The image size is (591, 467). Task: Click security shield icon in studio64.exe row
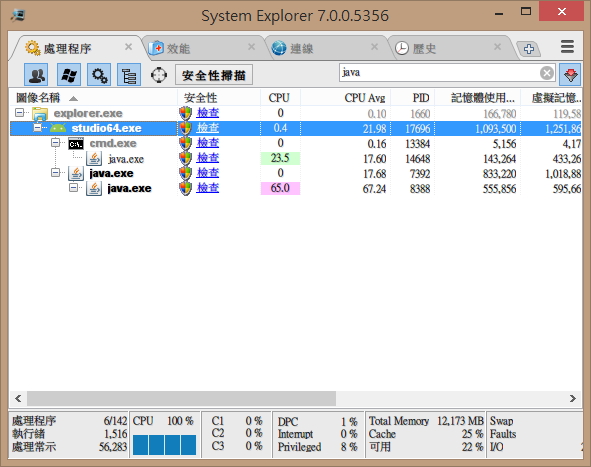pos(185,129)
